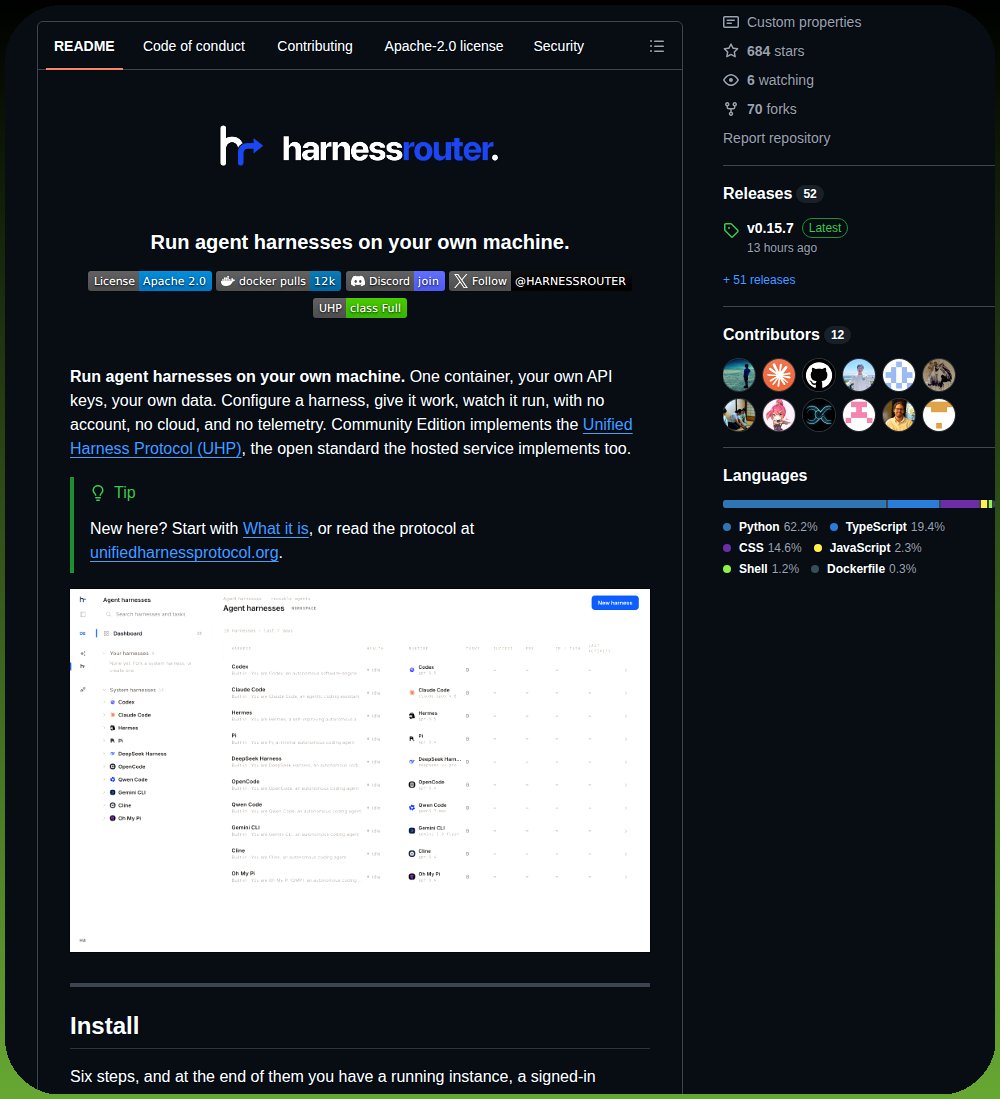
Task: Click the Releases 52 heading
Action: pyautogui.click(x=772, y=193)
